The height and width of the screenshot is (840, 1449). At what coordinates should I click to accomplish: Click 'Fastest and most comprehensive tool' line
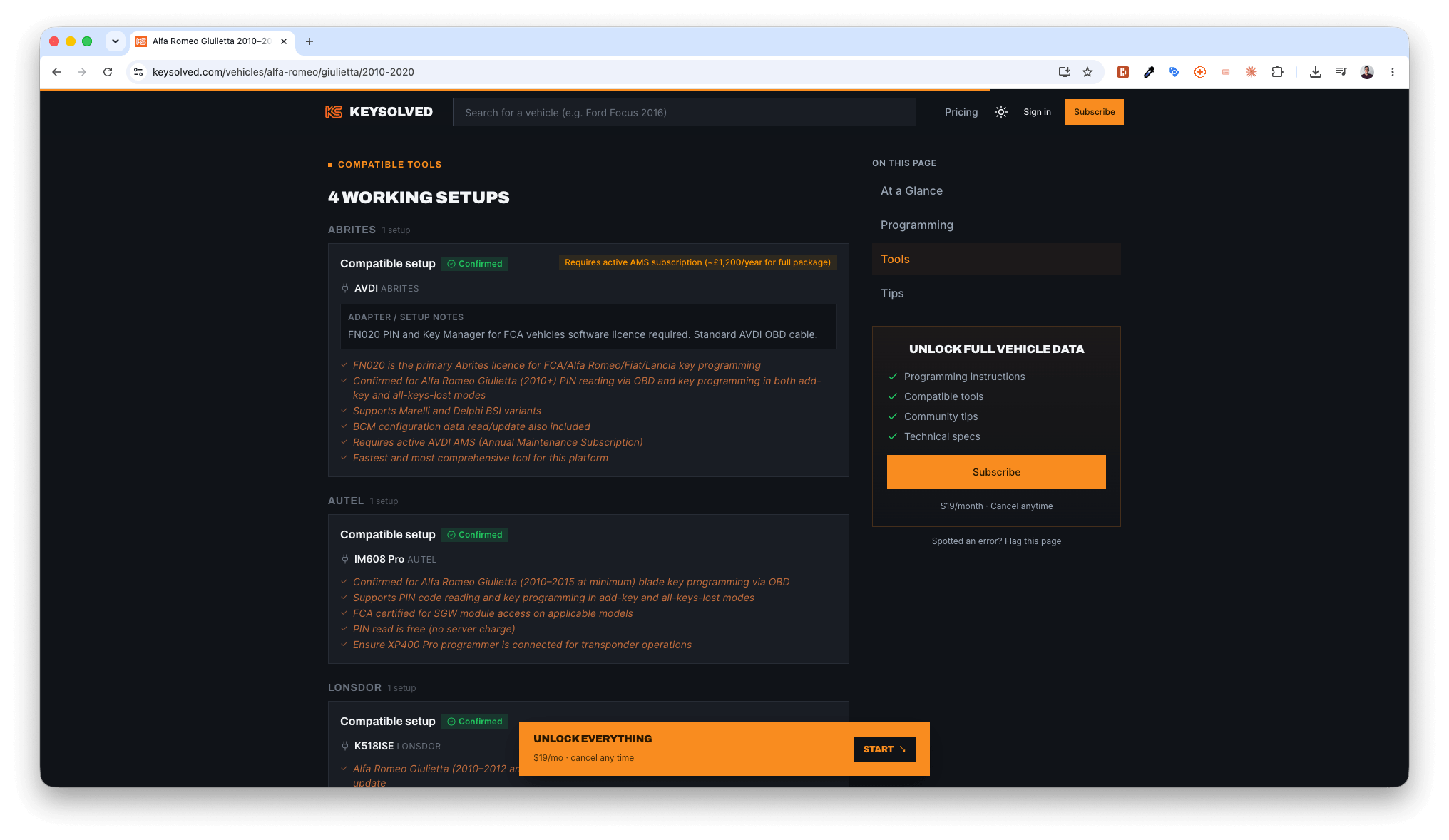click(x=481, y=458)
